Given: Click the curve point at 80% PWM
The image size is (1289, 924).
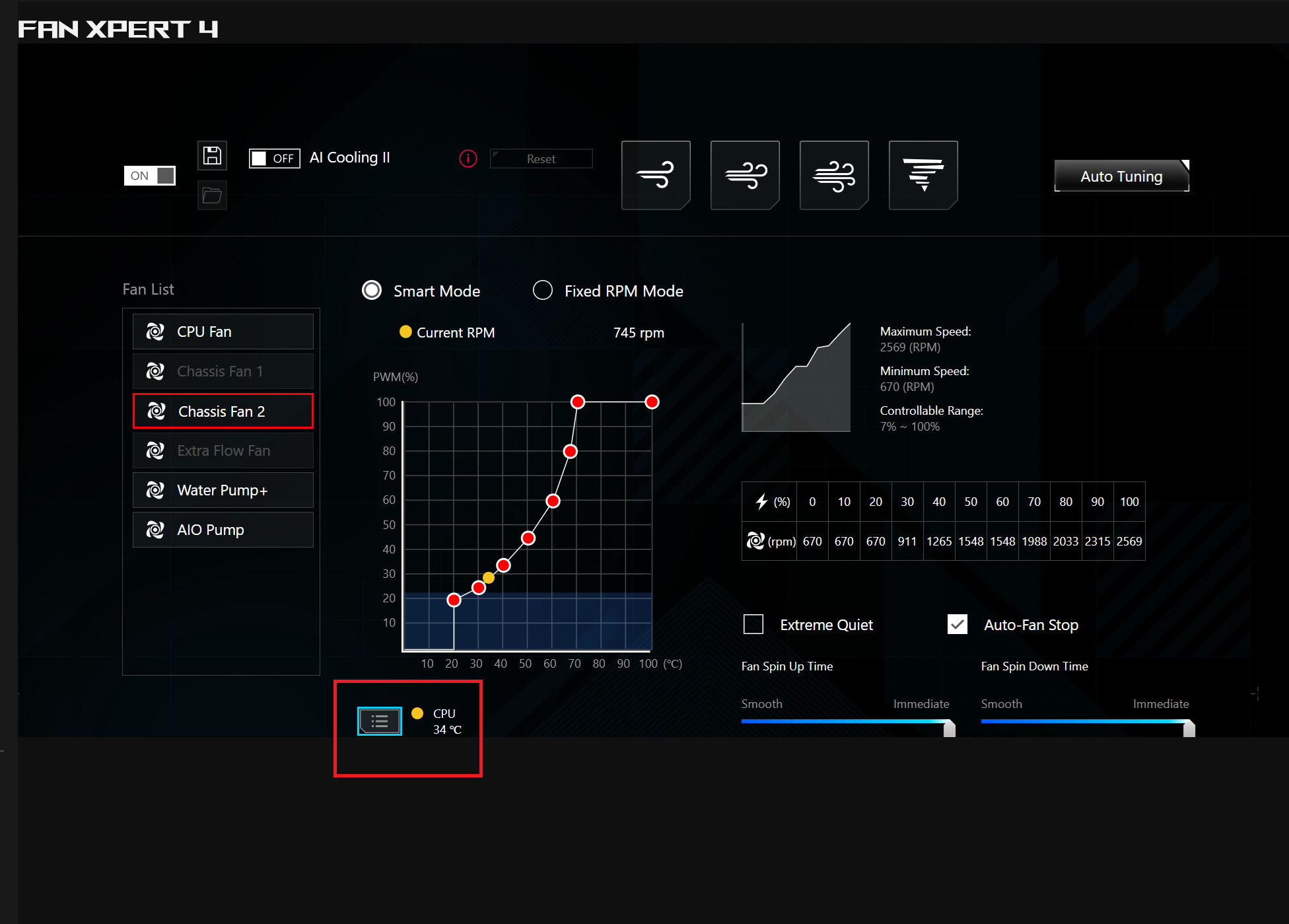Looking at the screenshot, I should tap(571, 451).
